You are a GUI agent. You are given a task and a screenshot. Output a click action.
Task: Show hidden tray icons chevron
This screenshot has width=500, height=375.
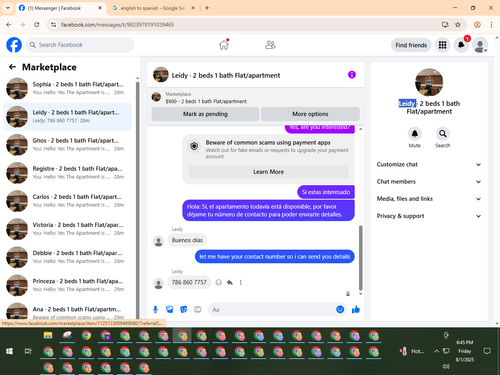point(436,351)
